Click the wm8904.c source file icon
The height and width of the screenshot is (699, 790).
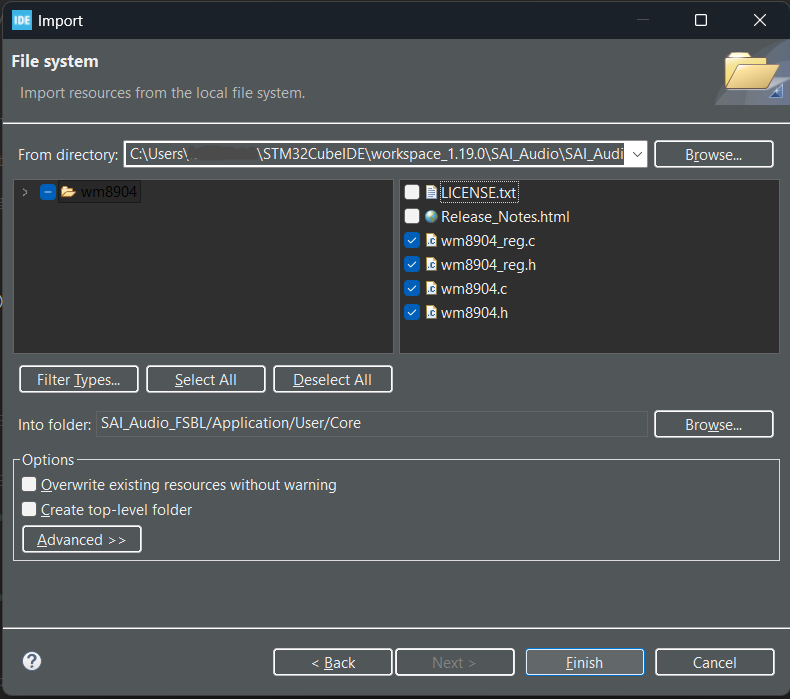coord(431,288)
